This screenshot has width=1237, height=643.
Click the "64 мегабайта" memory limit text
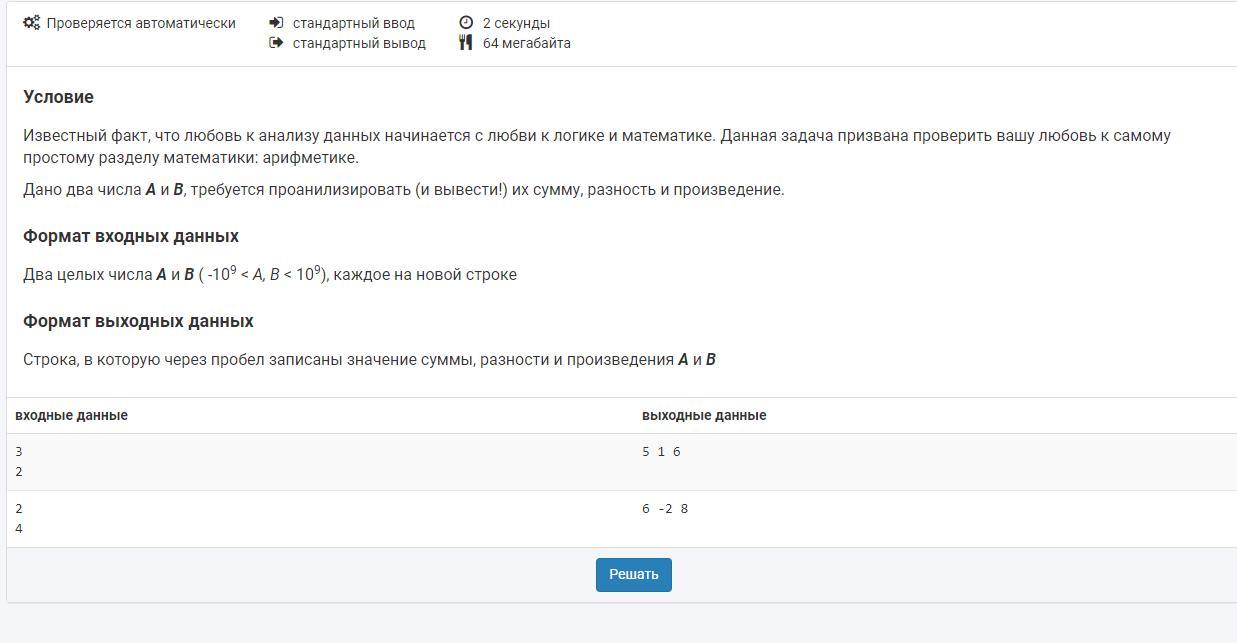[x=526, y=43]
